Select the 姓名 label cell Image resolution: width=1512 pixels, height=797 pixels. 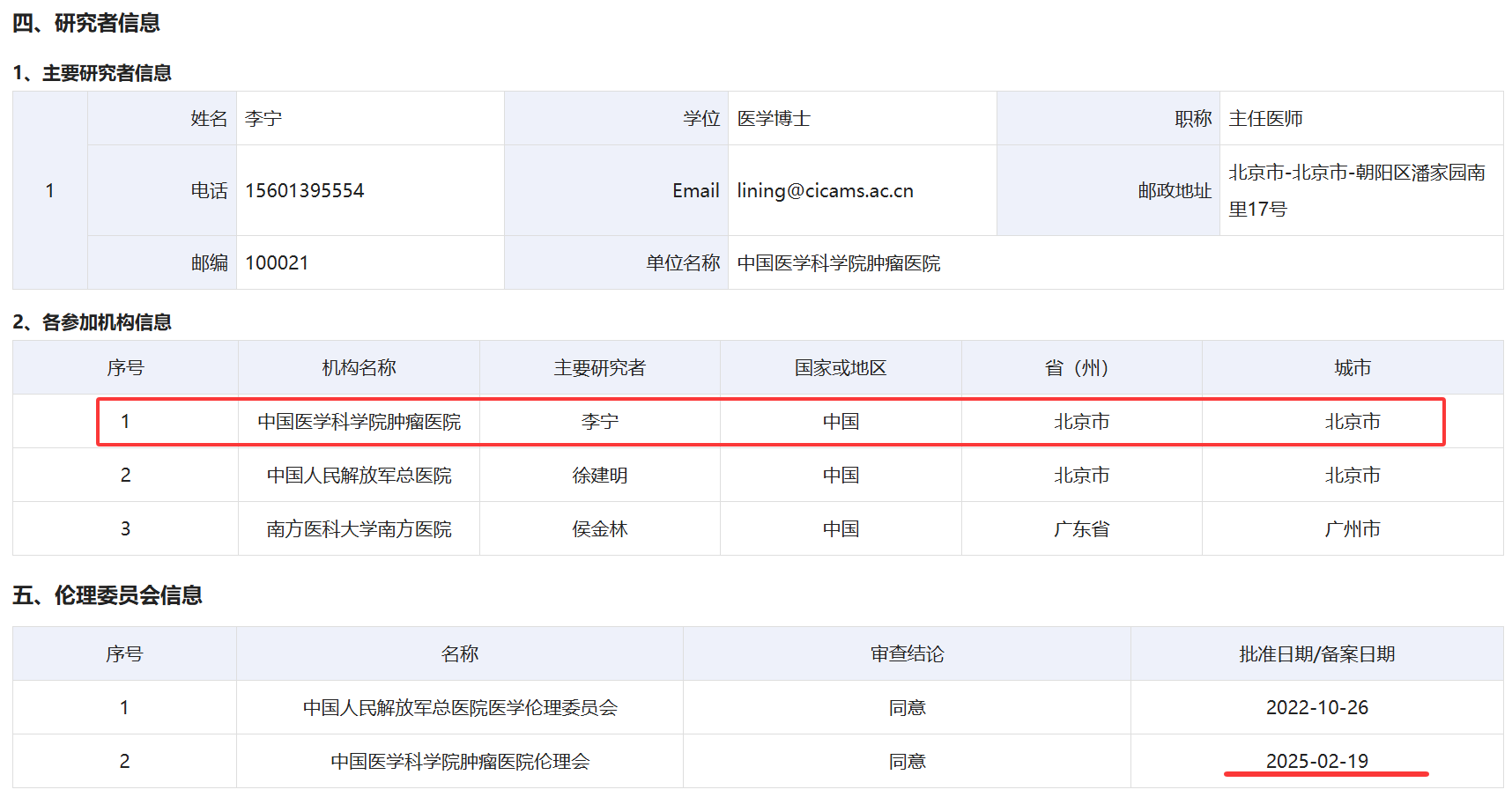coord(162,118)
